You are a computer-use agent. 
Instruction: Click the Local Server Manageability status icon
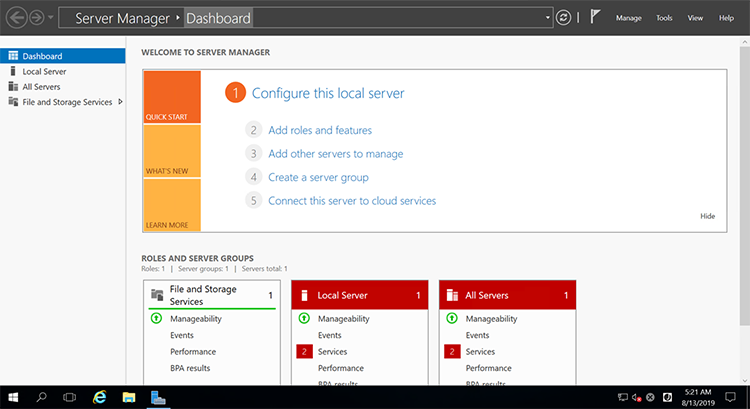click(304, 319)
